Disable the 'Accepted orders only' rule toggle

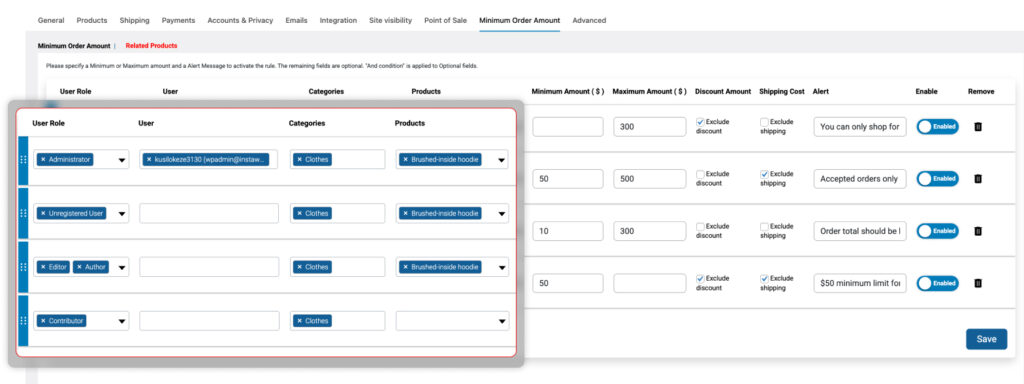coord(938,179)
